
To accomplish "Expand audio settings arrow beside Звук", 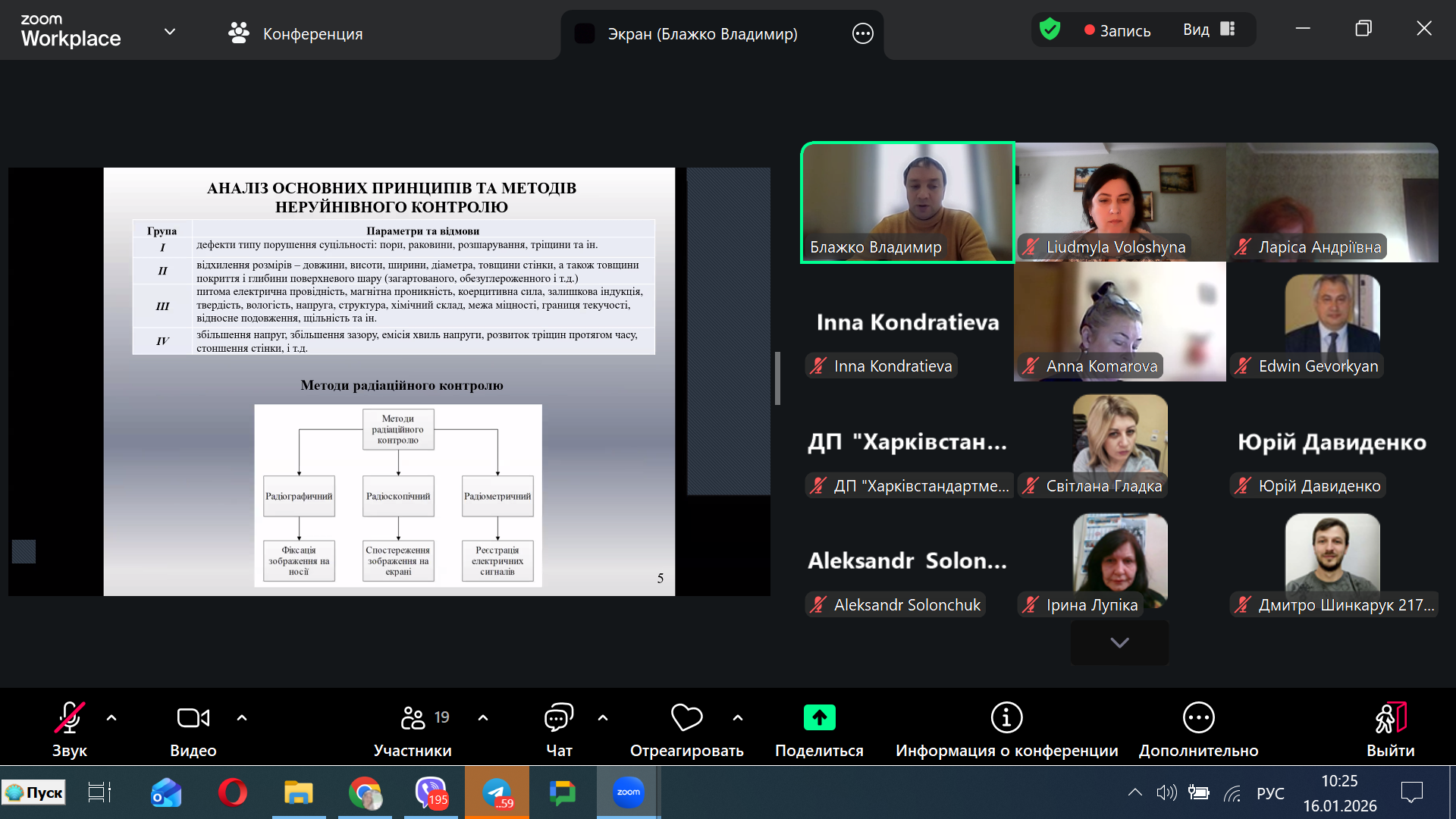I will (x=111, y=717).
